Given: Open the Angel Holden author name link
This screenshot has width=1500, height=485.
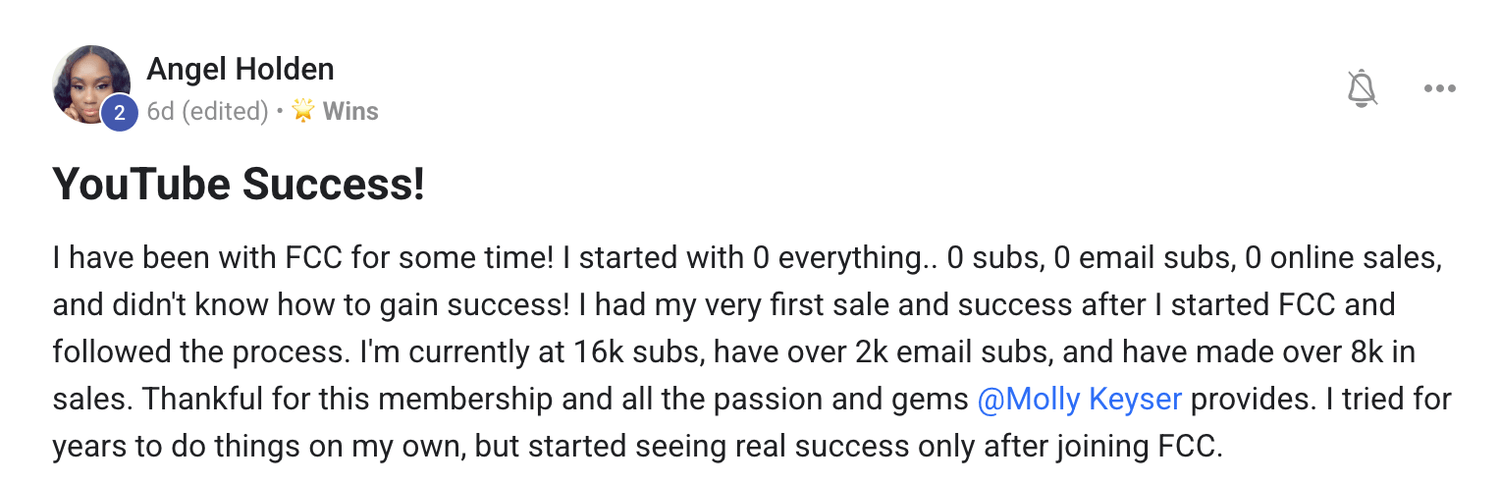Looking at the screenshot, I should (x=240, y=69).
